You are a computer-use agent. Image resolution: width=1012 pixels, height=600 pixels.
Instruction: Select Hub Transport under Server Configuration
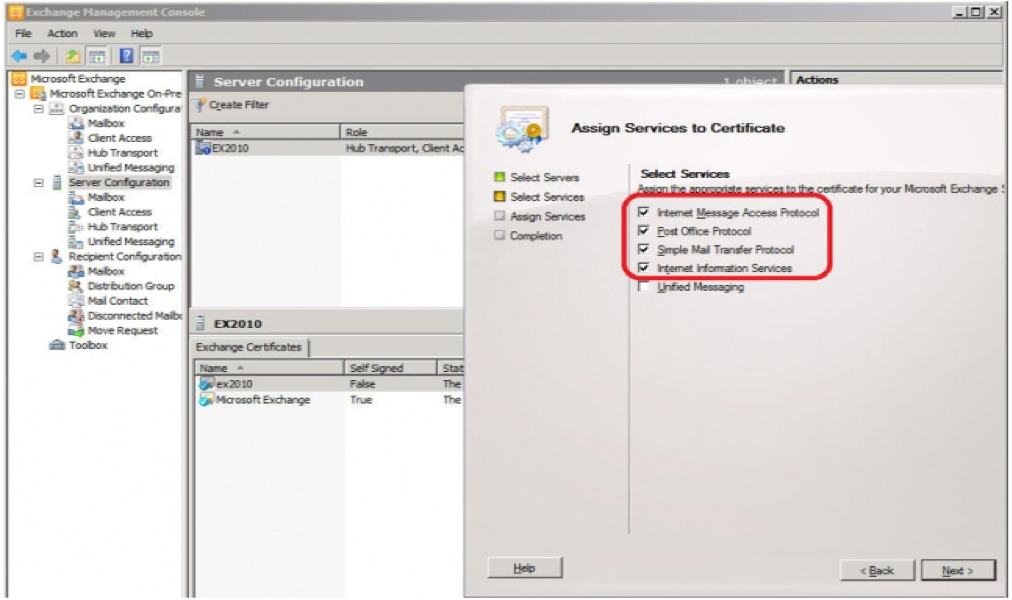point(123,227)
